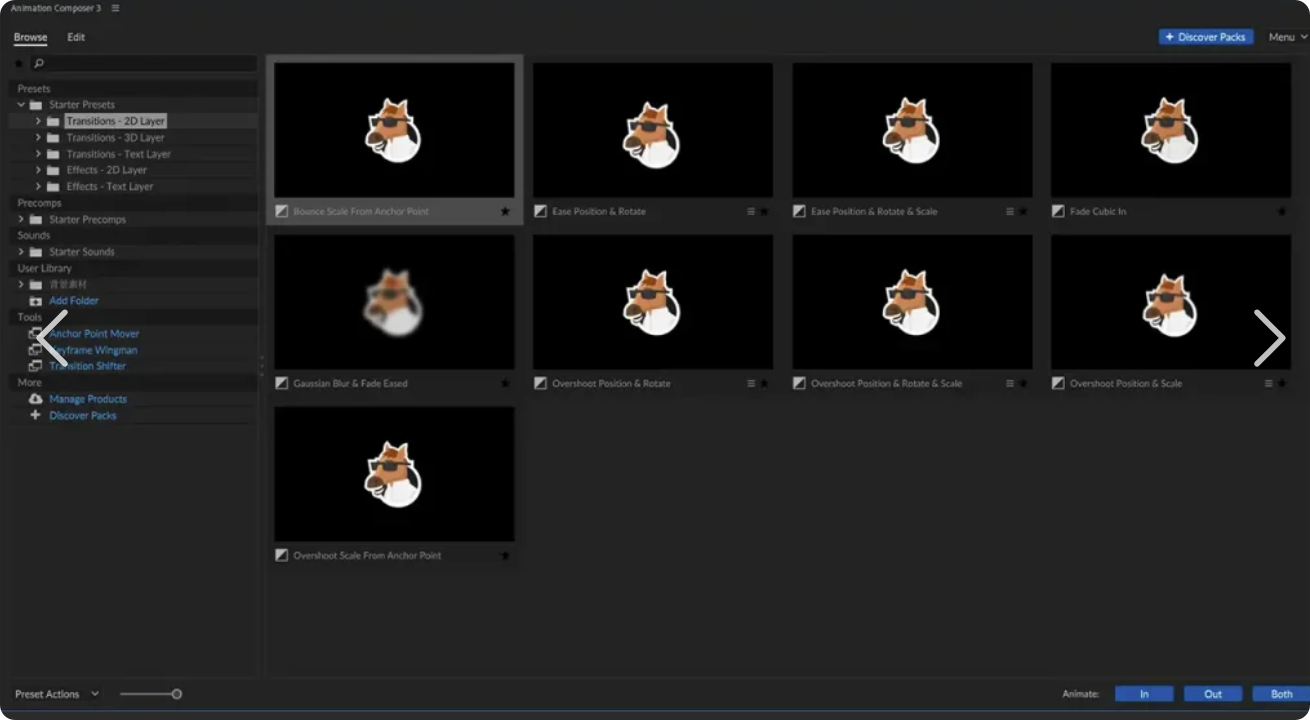
Task: Open the Keyframe Wingman tool link
Action: pos(94,350)
